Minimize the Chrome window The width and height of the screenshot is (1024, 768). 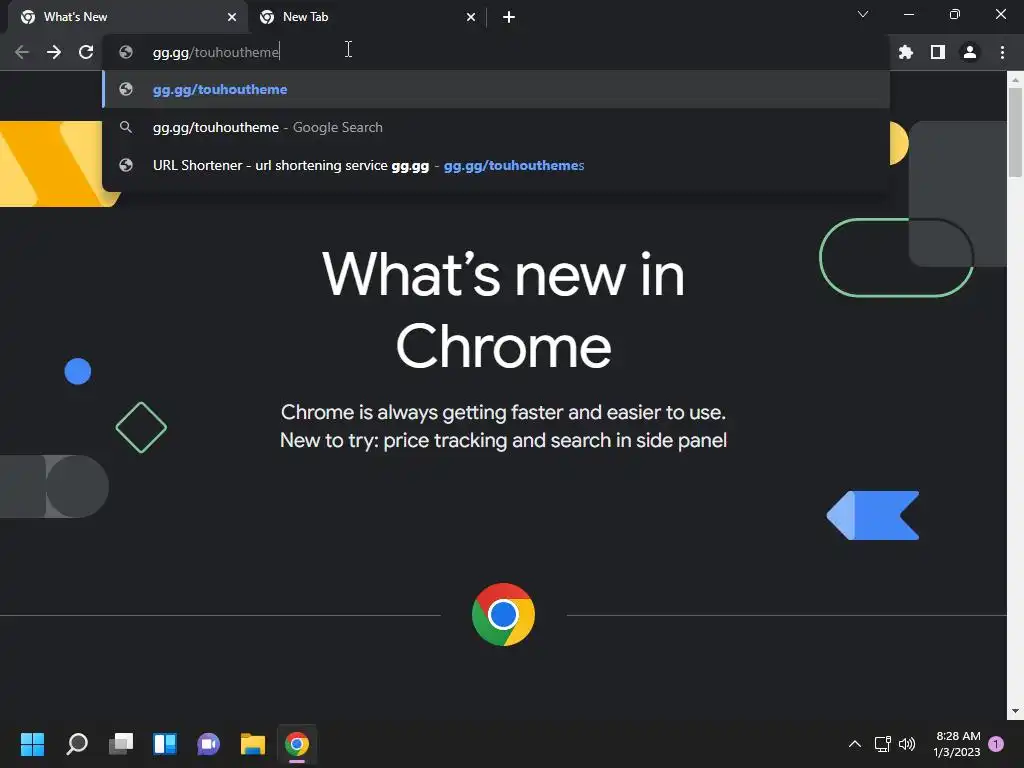click(x=909, y=14)
